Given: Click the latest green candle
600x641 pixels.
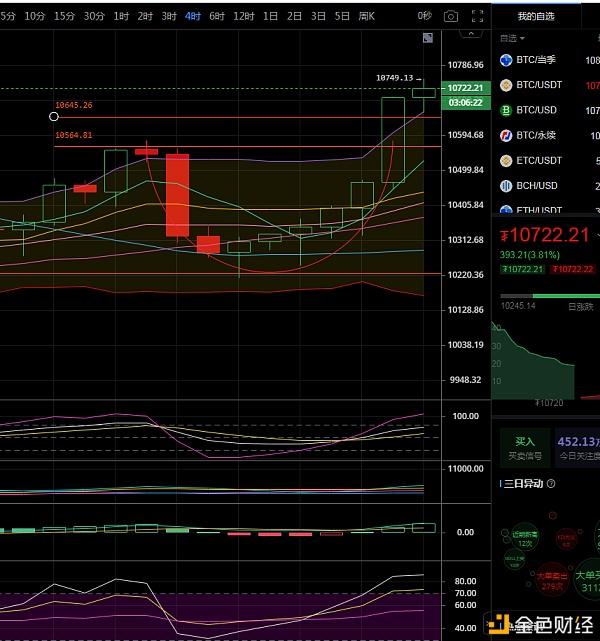Looking at the screenshot, I should tap(424, 93).
